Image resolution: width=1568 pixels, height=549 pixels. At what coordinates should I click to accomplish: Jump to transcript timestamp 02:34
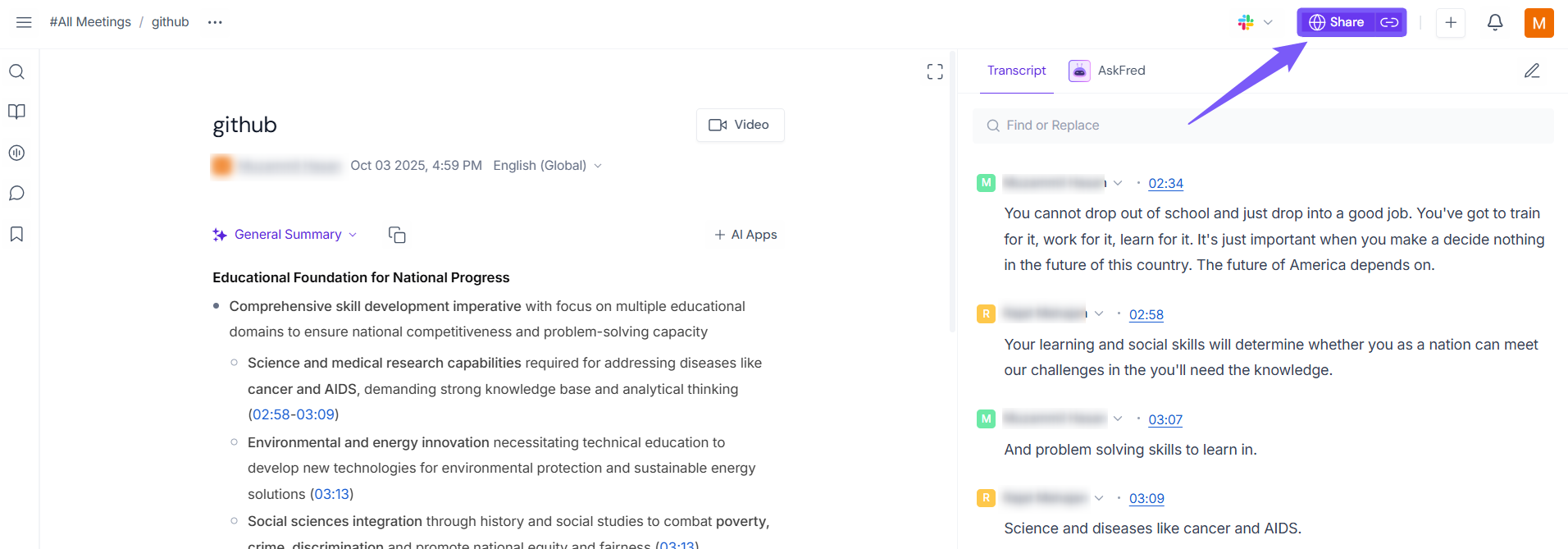(1165, 184)
